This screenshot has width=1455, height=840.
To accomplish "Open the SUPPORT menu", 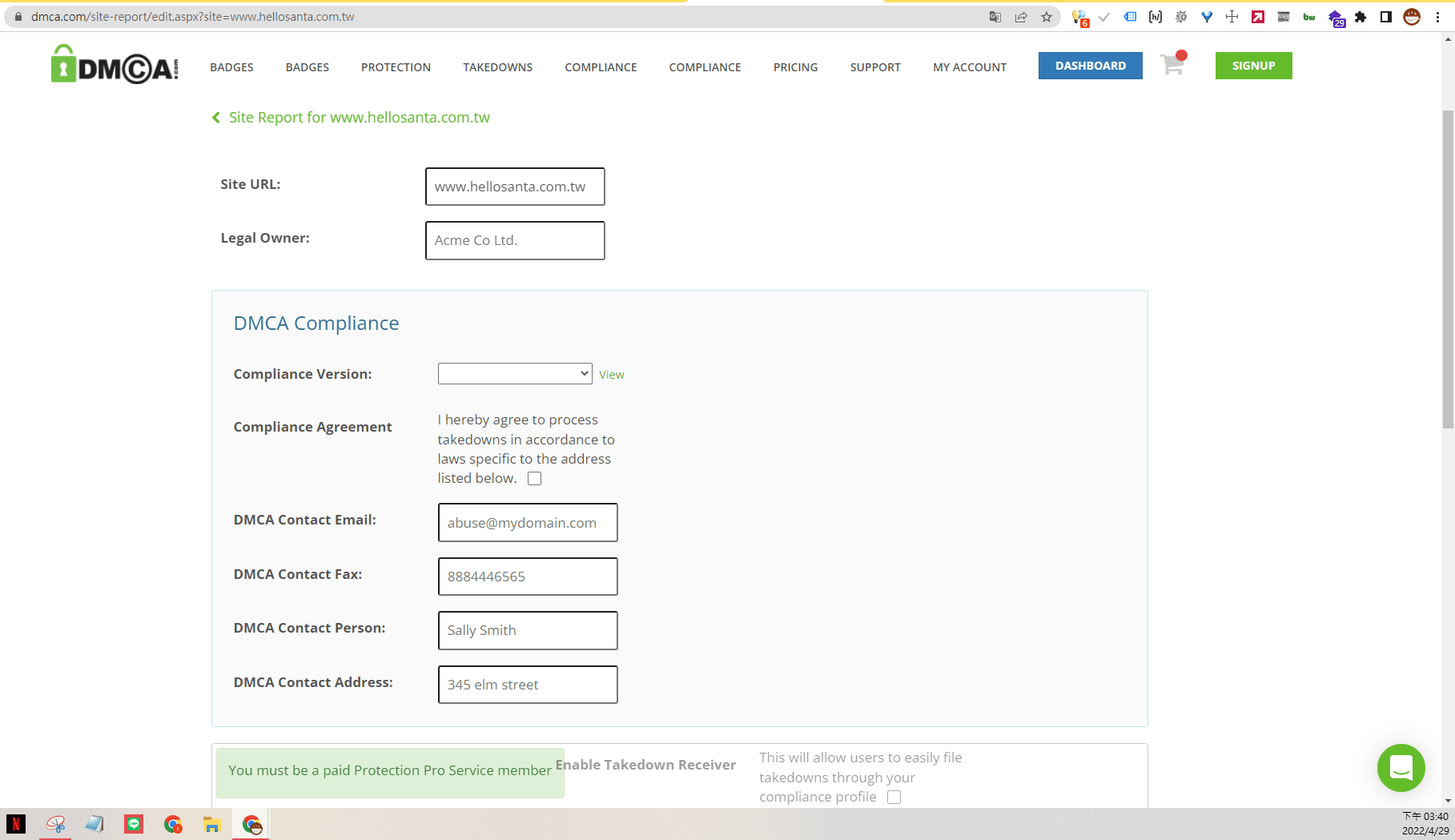I will pos(875,67).
